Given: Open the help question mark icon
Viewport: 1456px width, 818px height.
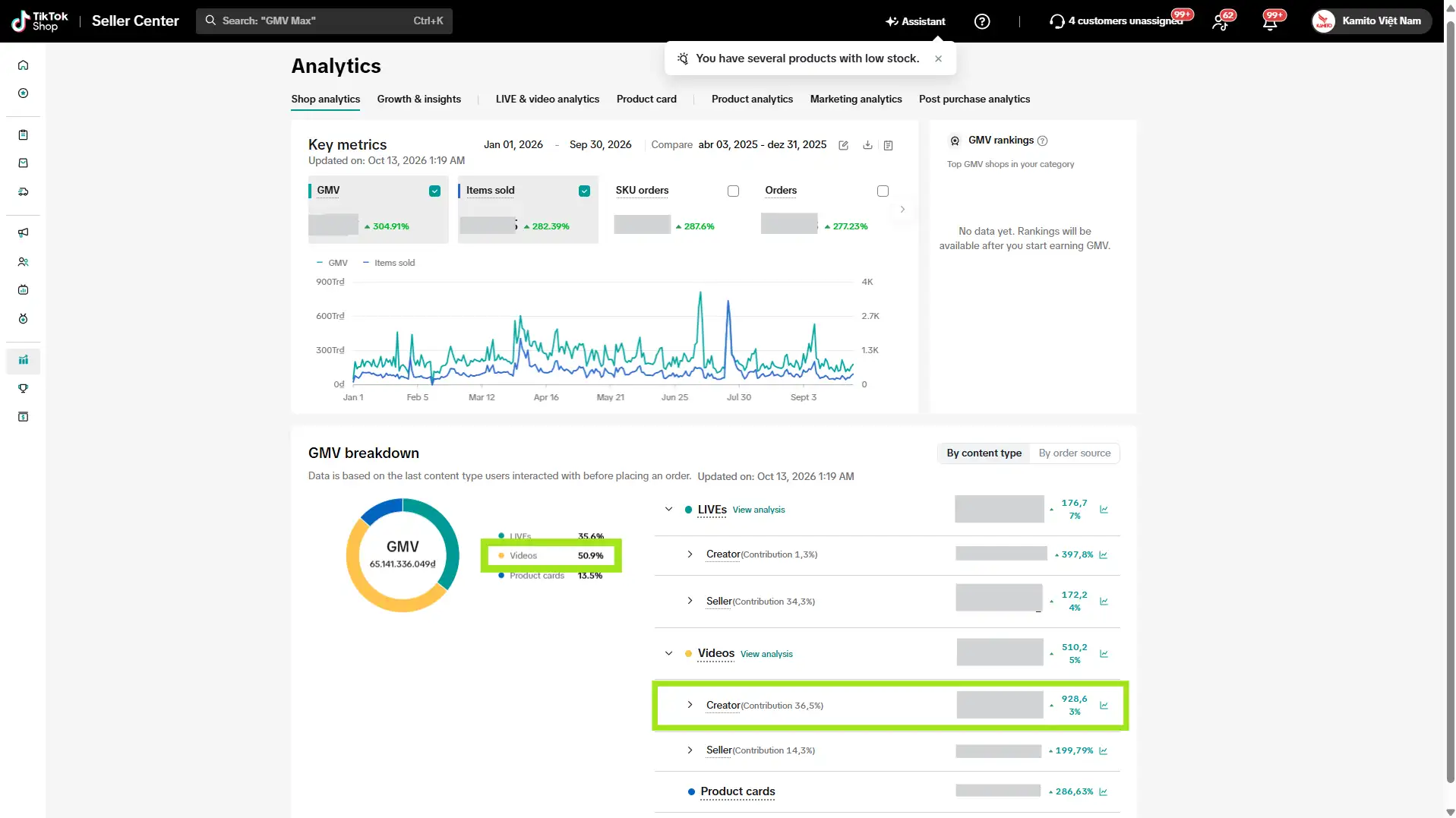Looking at the screenshot, I should pos(982,21).
